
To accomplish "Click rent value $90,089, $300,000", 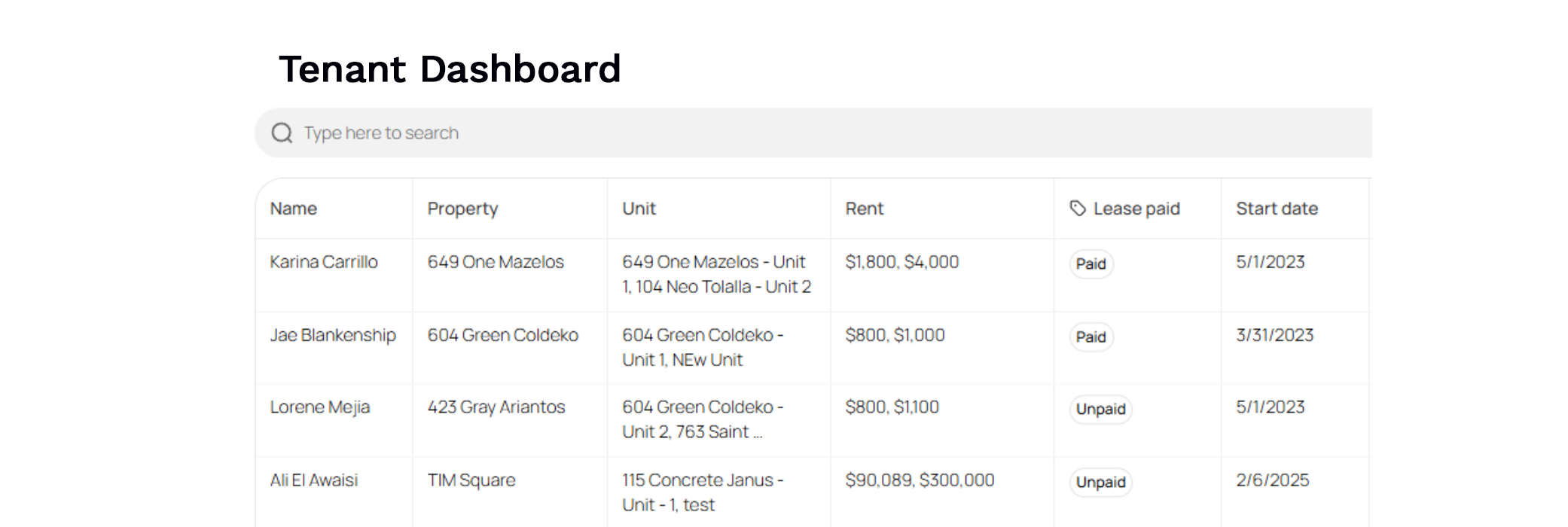I will coord(920,480).
